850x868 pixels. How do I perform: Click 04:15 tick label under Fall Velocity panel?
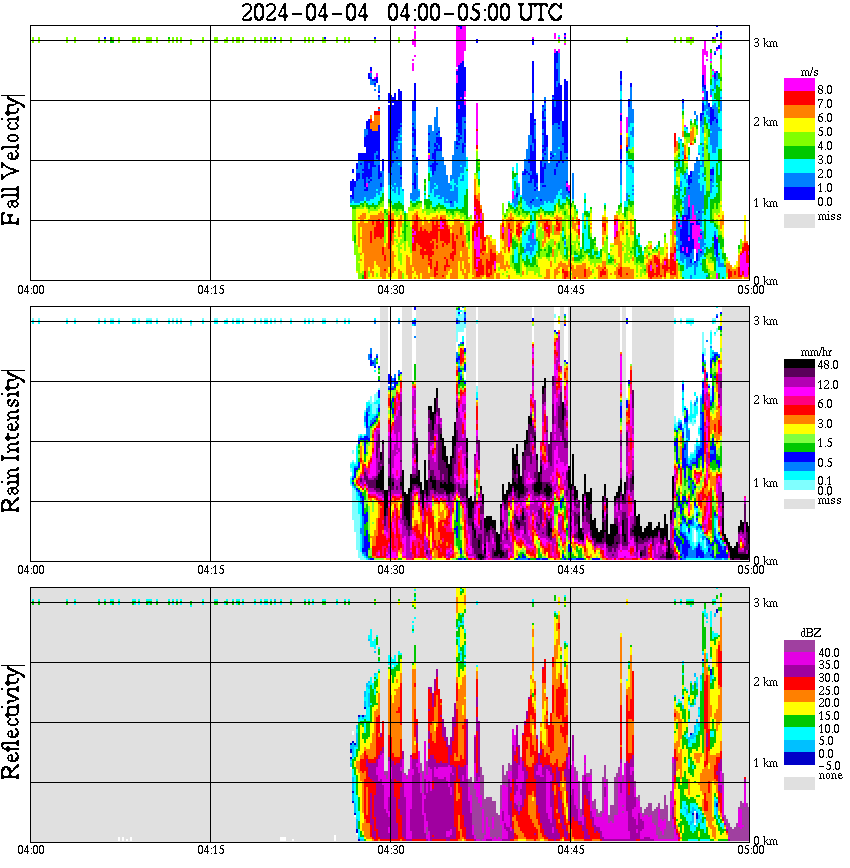211,290
